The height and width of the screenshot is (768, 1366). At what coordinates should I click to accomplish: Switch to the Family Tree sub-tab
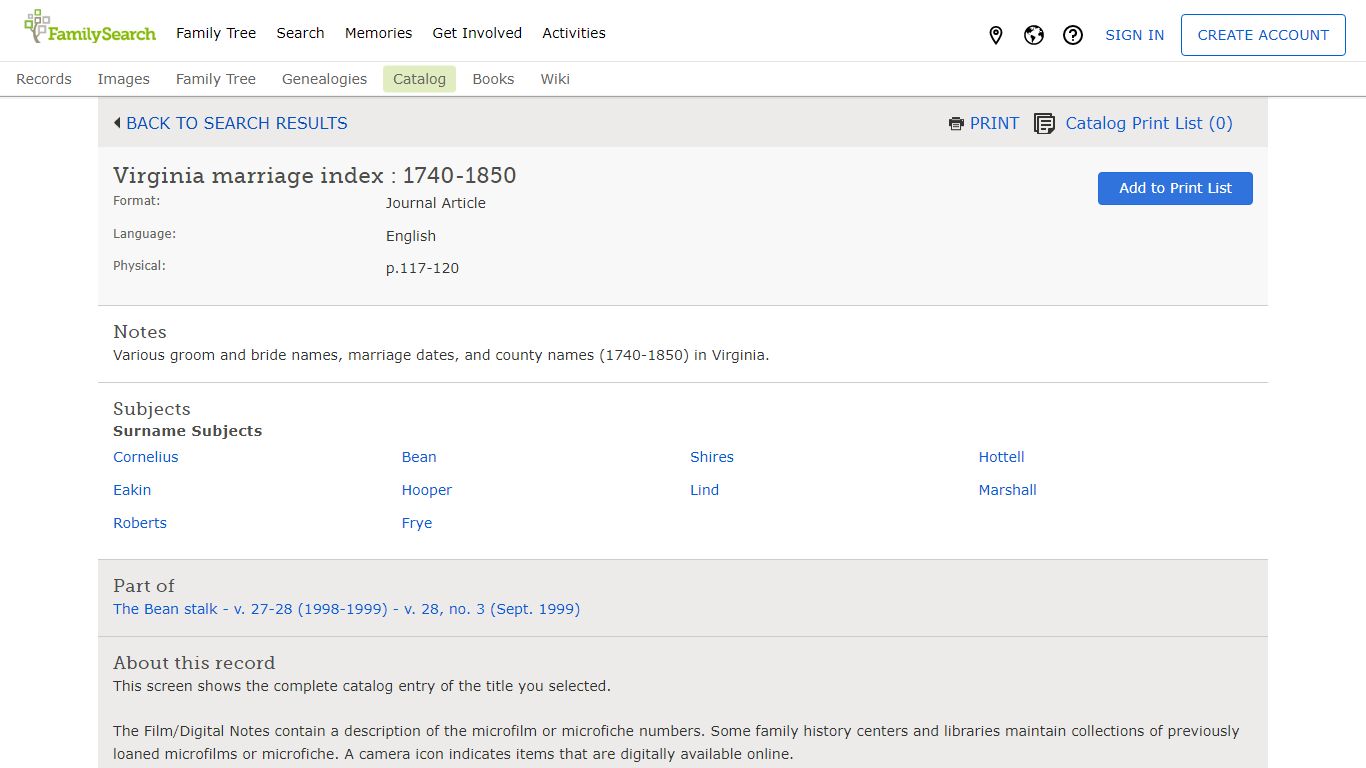(216, 79)
